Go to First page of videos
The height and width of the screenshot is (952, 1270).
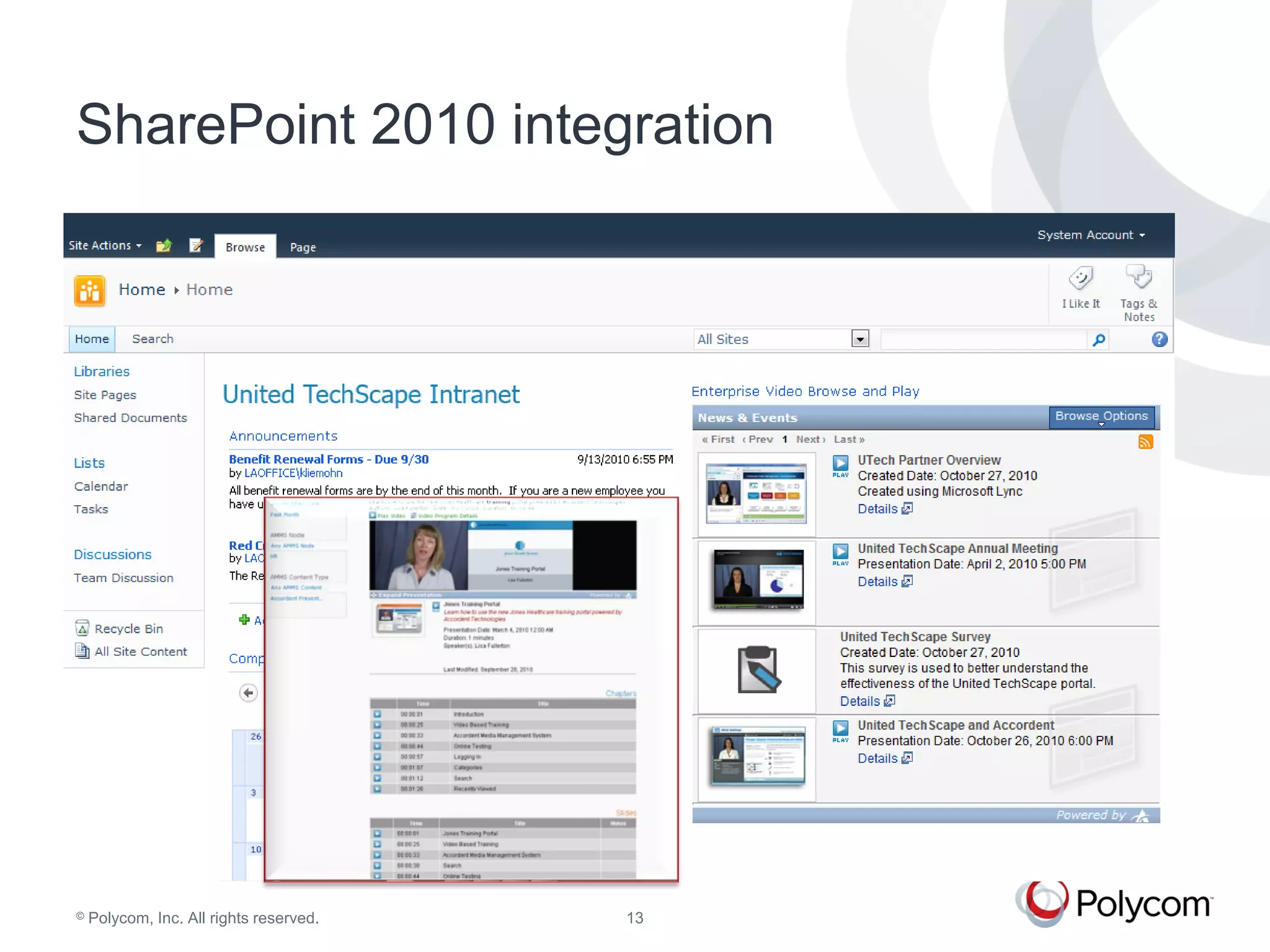(718, 439)
